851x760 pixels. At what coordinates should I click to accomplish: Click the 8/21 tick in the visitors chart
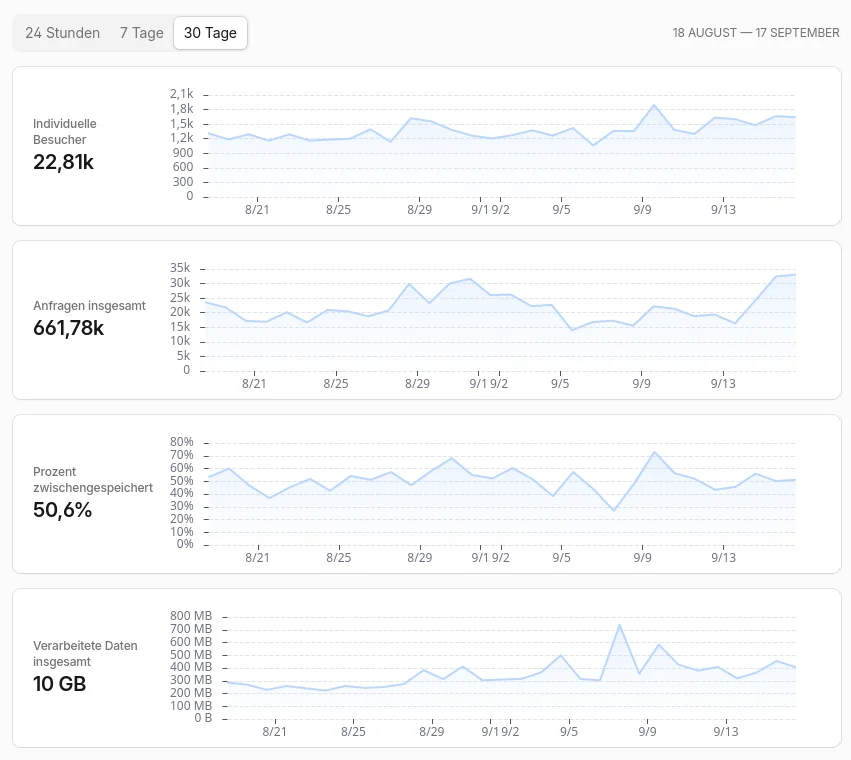coord(257,210)
